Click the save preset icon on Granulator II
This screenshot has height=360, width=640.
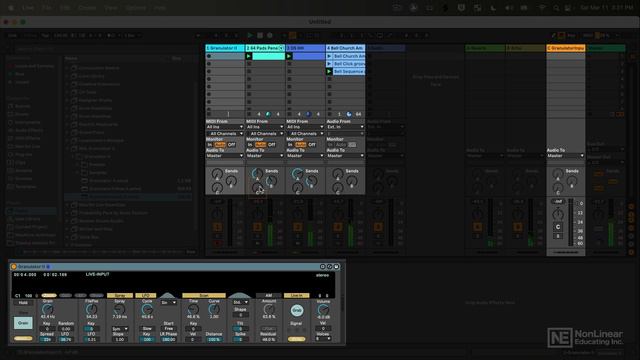coord(336,267)
